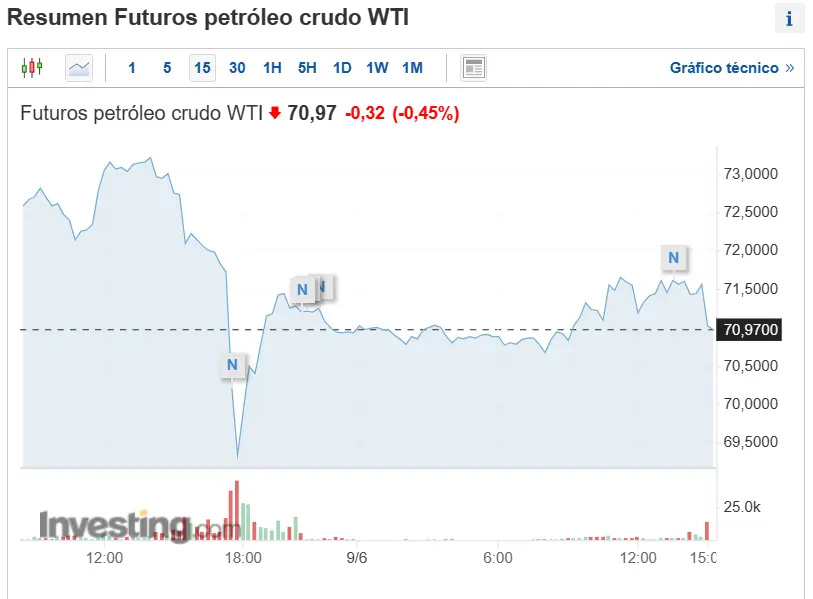Click the Futuros petróleo crudo WTI name

click(x=141, y=113)
